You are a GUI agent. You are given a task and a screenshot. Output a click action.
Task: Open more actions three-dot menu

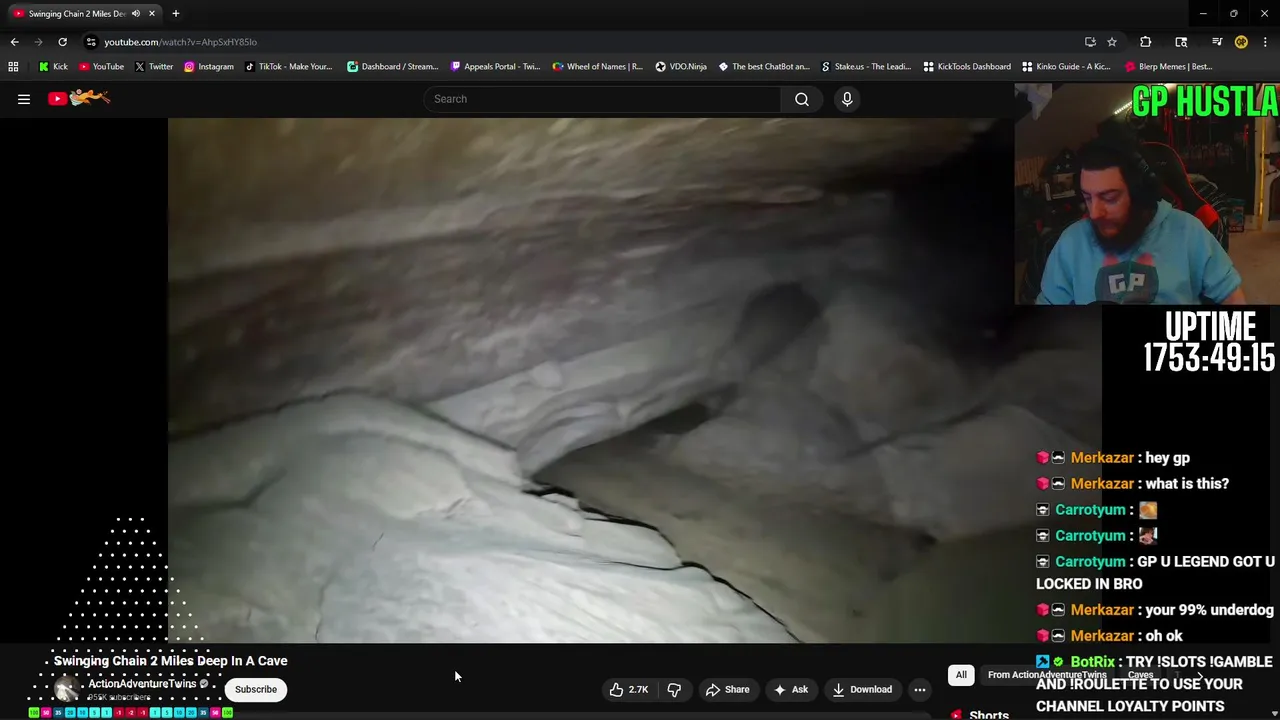(920, 689)
